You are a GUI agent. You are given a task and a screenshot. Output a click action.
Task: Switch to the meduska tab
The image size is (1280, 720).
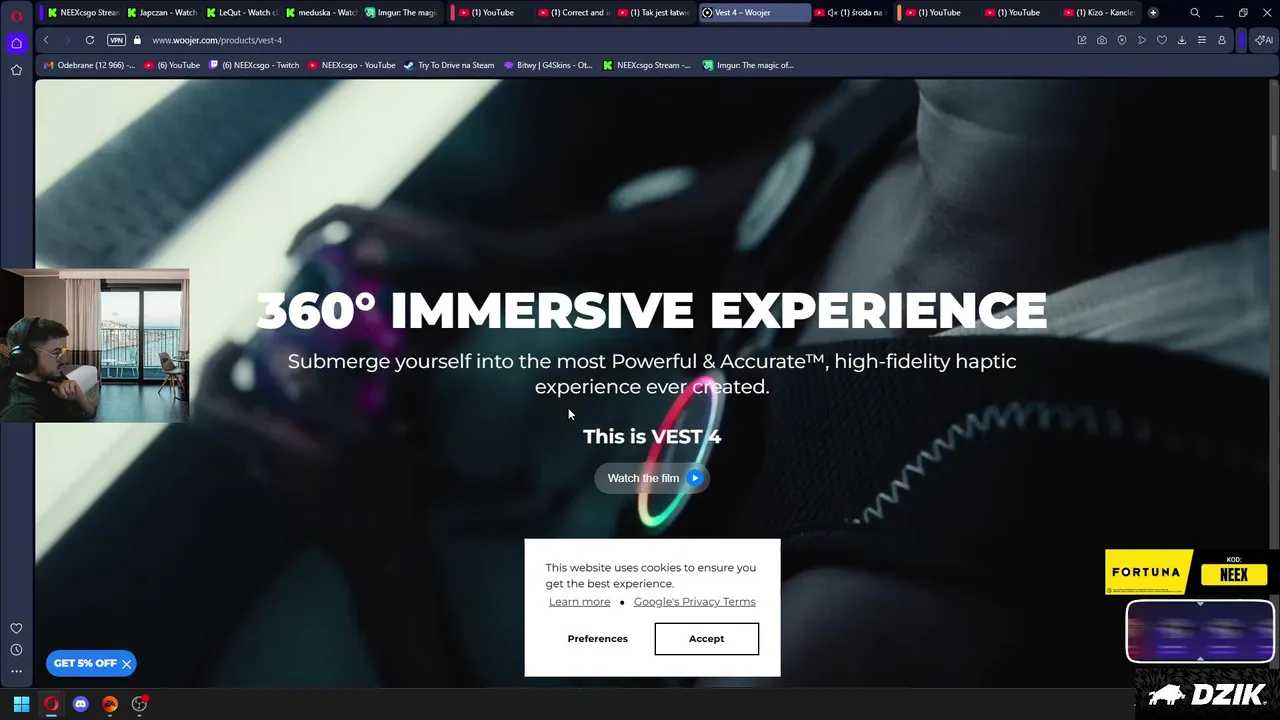pos(319,13)
